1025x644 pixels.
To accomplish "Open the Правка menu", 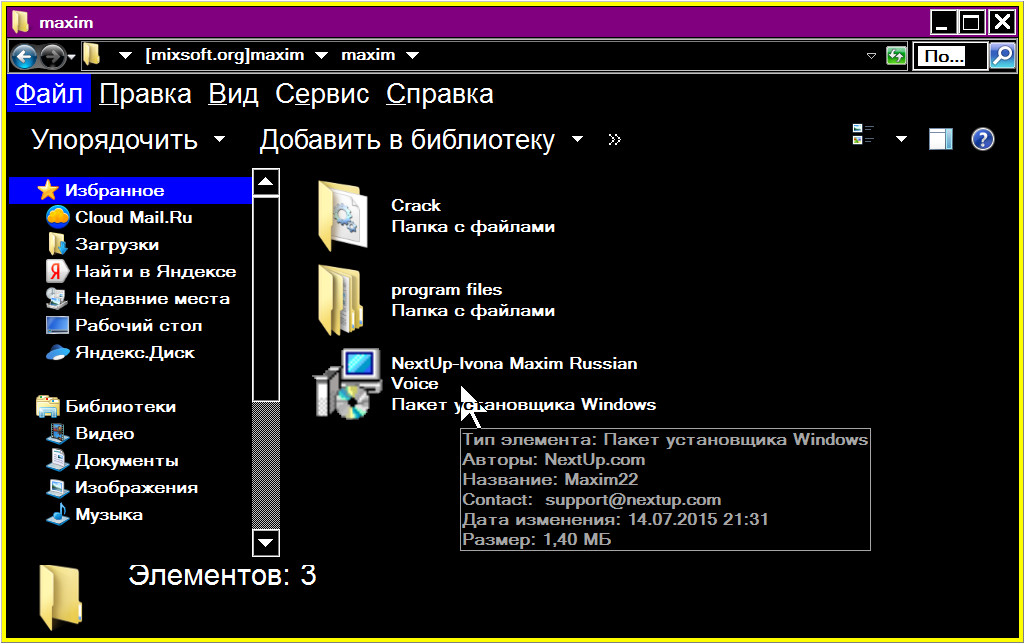I will pos(145,94).
